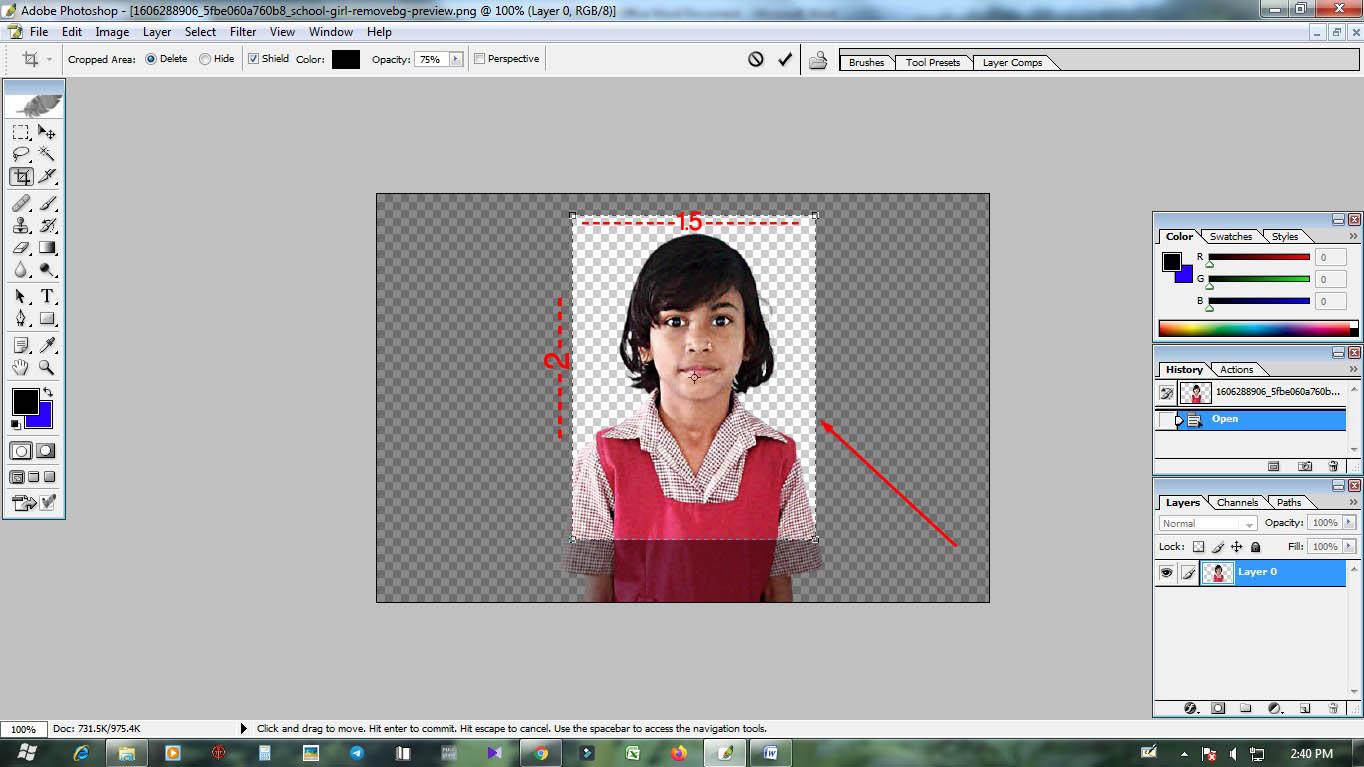Viewport: 1364px width, 767px height.
Task: Select the Rectangular Marquee tool
Action: tap(21, 132)
